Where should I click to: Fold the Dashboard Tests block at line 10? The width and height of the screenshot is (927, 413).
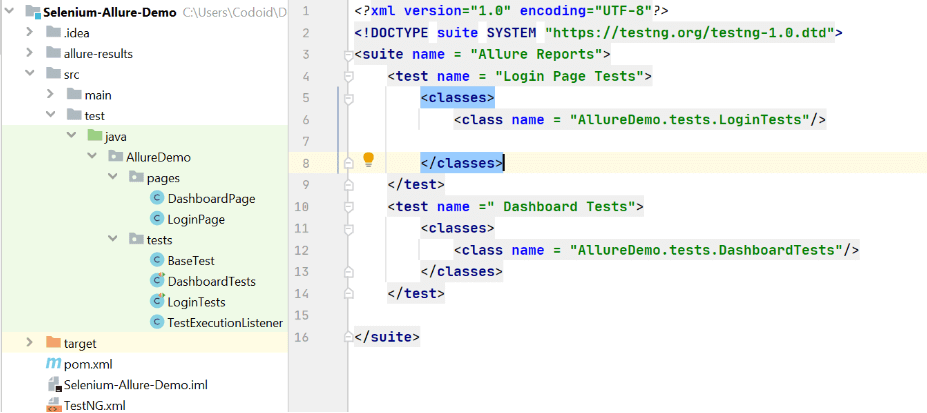[x=349, y=207]
